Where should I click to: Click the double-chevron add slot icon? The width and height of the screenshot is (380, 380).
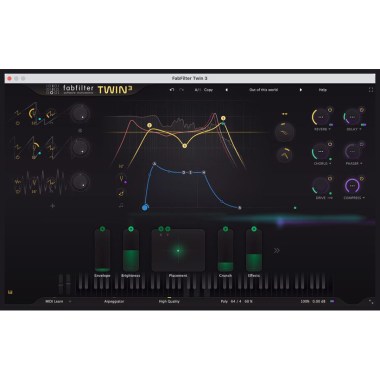277,250
